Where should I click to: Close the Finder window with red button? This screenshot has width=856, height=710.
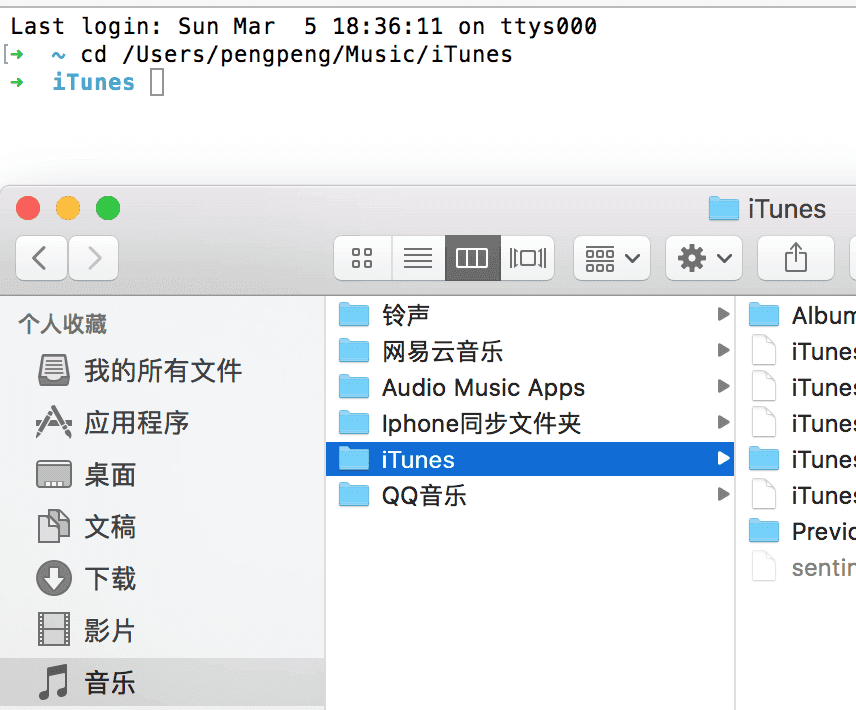(28, 208)
